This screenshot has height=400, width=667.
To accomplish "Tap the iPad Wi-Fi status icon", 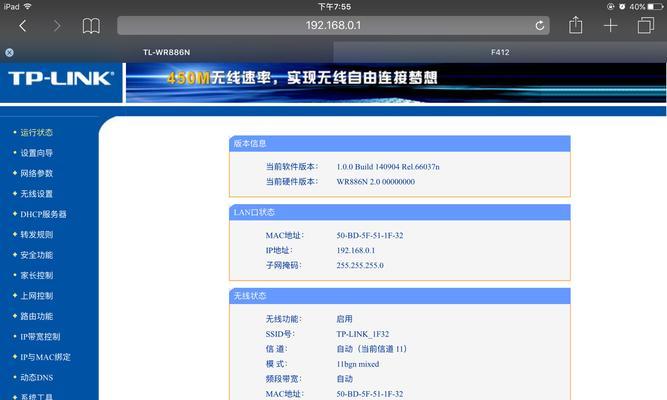I will tap(28, 6).
